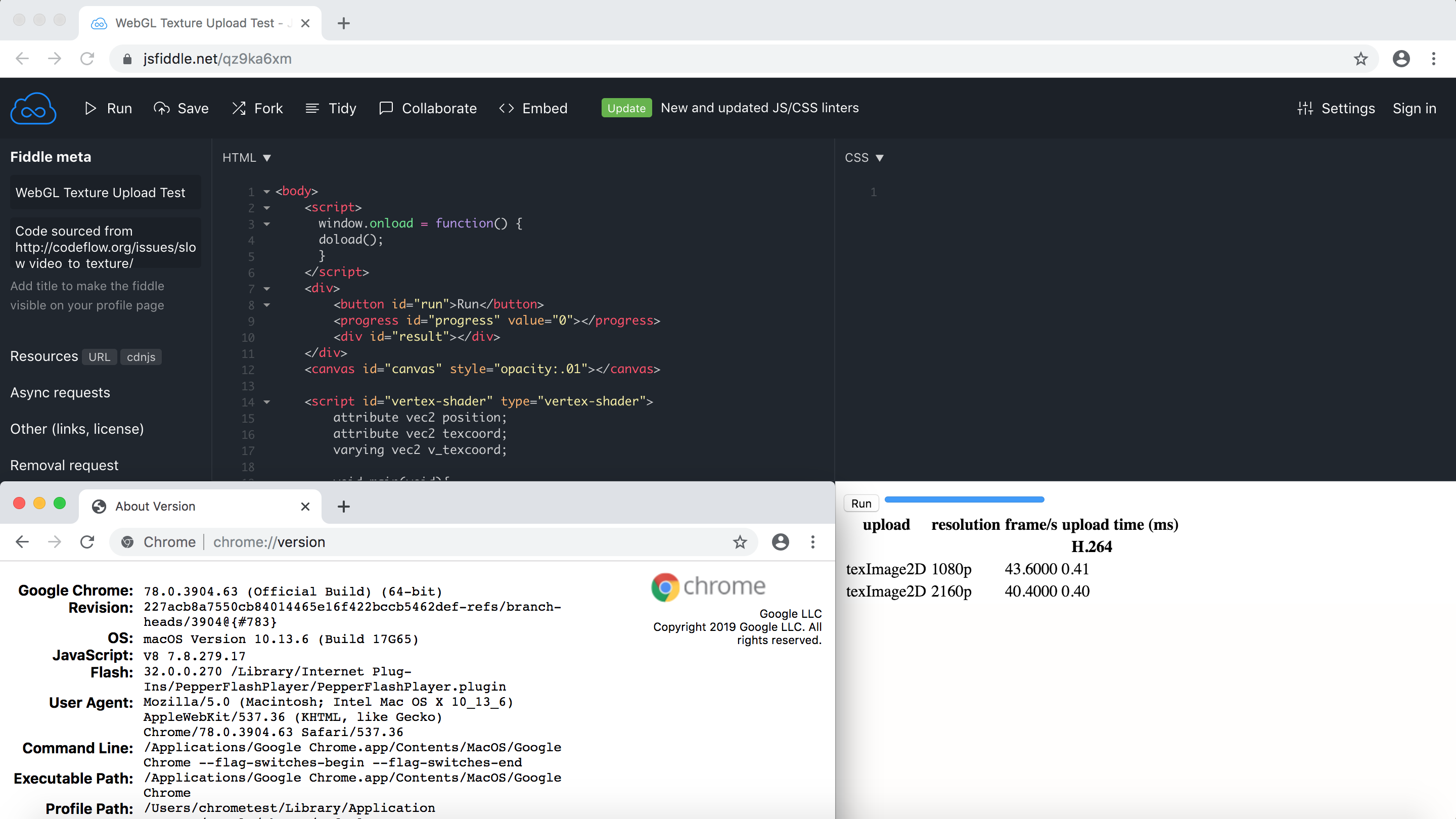This screenshot has width=1456, height=819.
Task: Go back in the About Version window
Action: click(x=22, y=542)
